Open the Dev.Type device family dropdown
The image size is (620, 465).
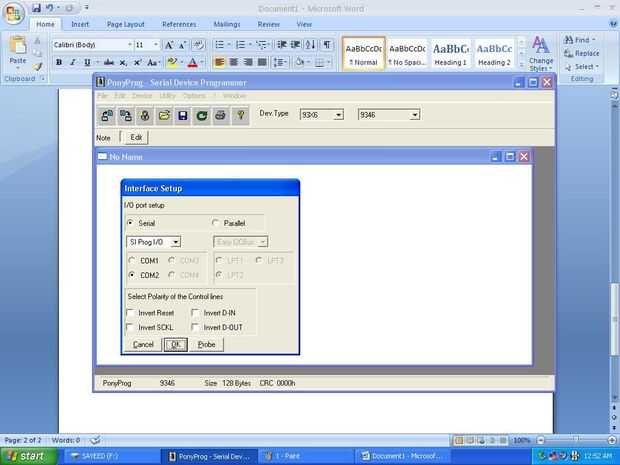coord(338,115)
